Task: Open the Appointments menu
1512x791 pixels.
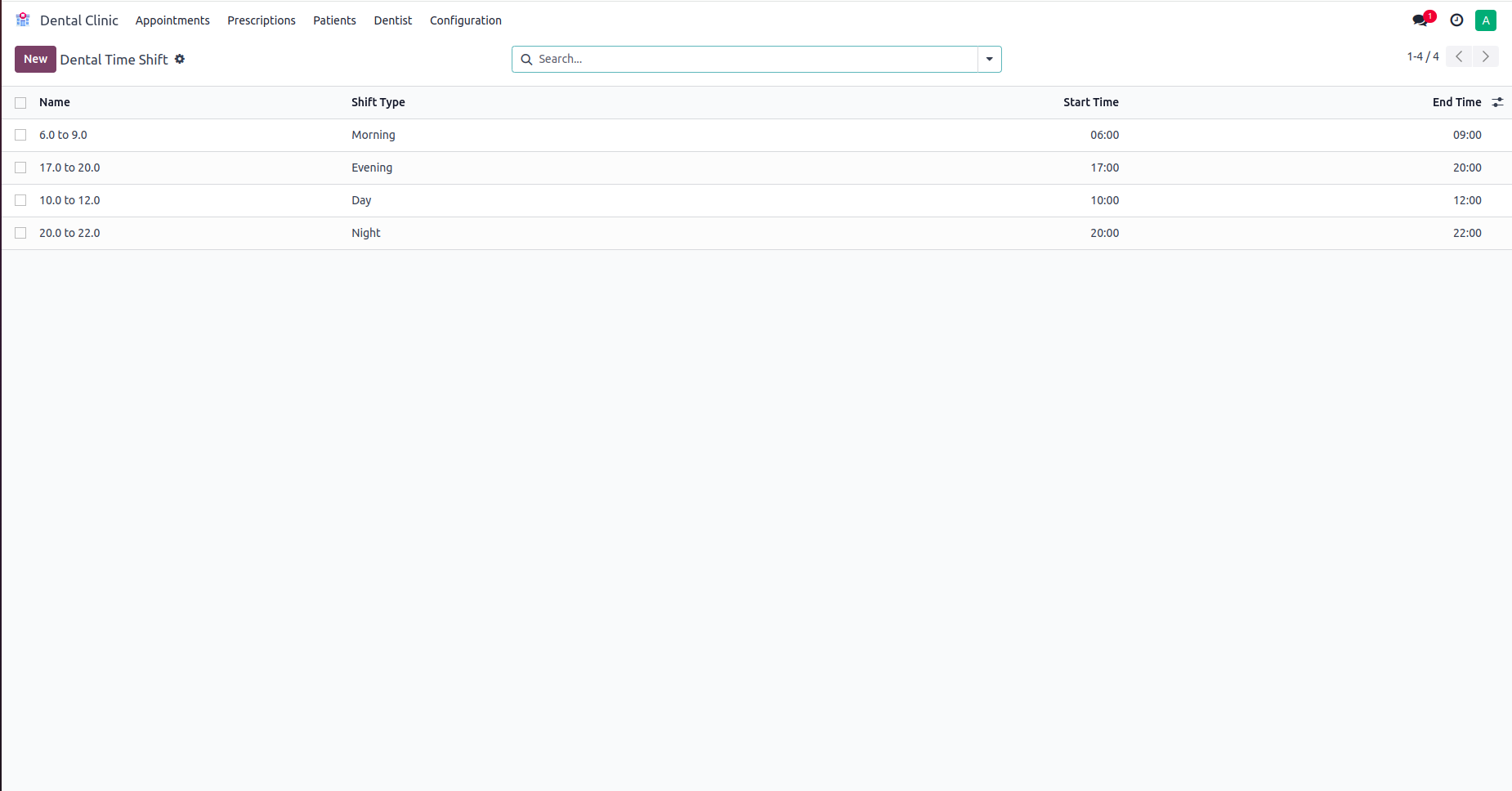Action: coord(172,20)
